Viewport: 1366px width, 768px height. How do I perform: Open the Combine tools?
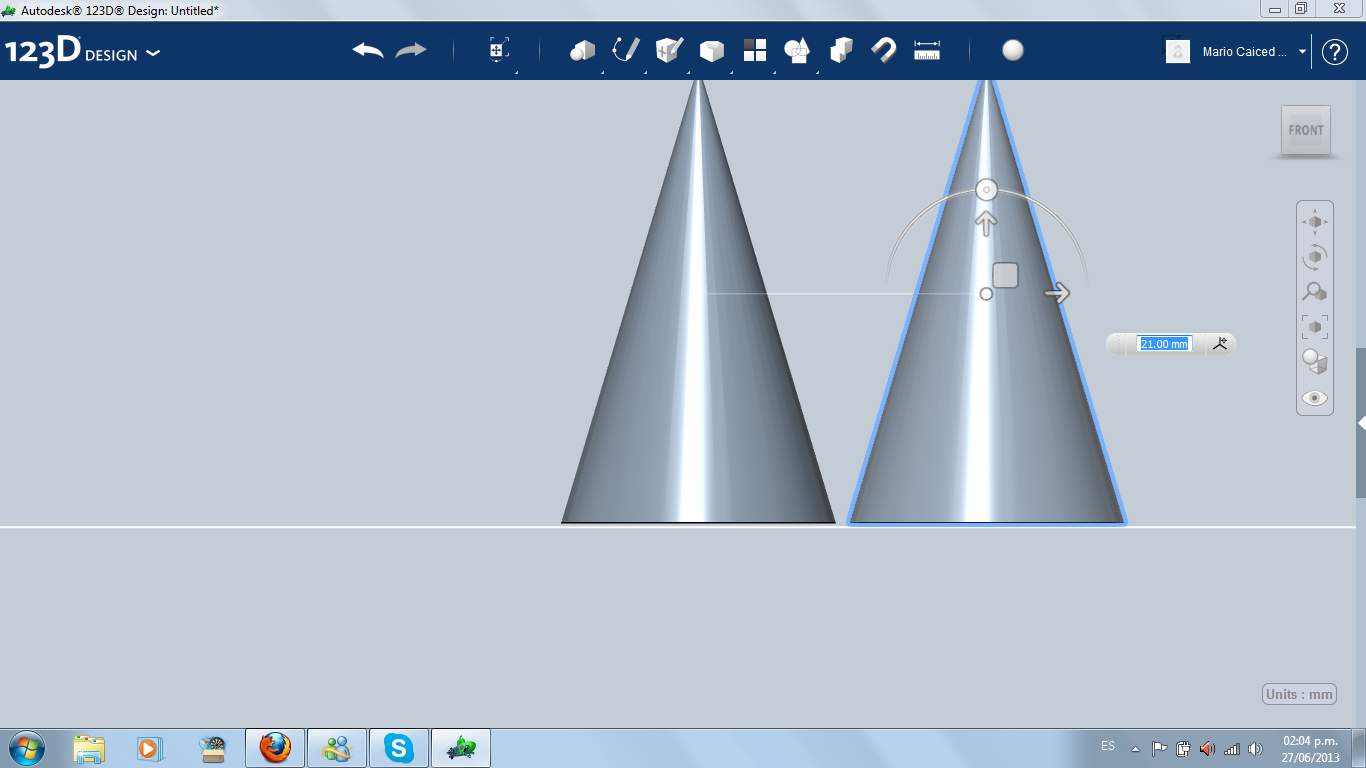pyautogui.click(x=841, y=50)
